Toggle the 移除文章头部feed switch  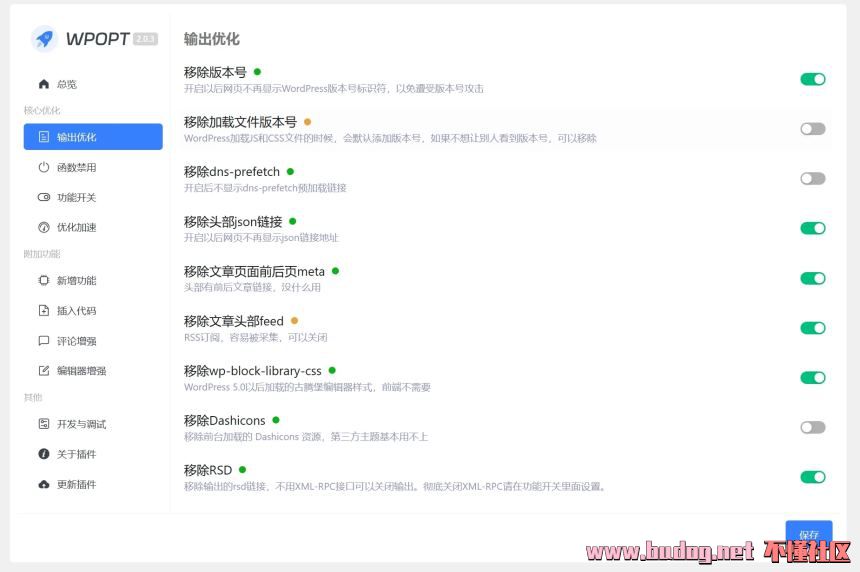tap(813, 328)
